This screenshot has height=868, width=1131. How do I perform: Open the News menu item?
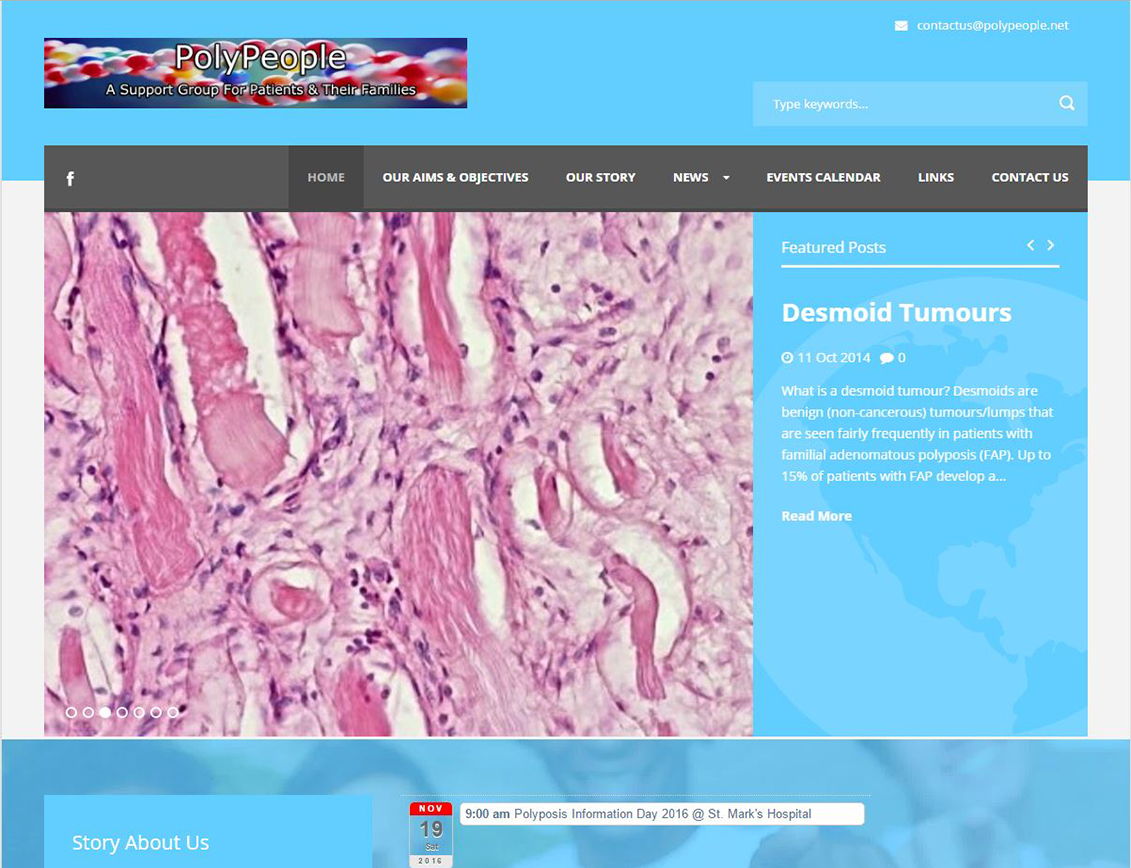pos(690,177)
